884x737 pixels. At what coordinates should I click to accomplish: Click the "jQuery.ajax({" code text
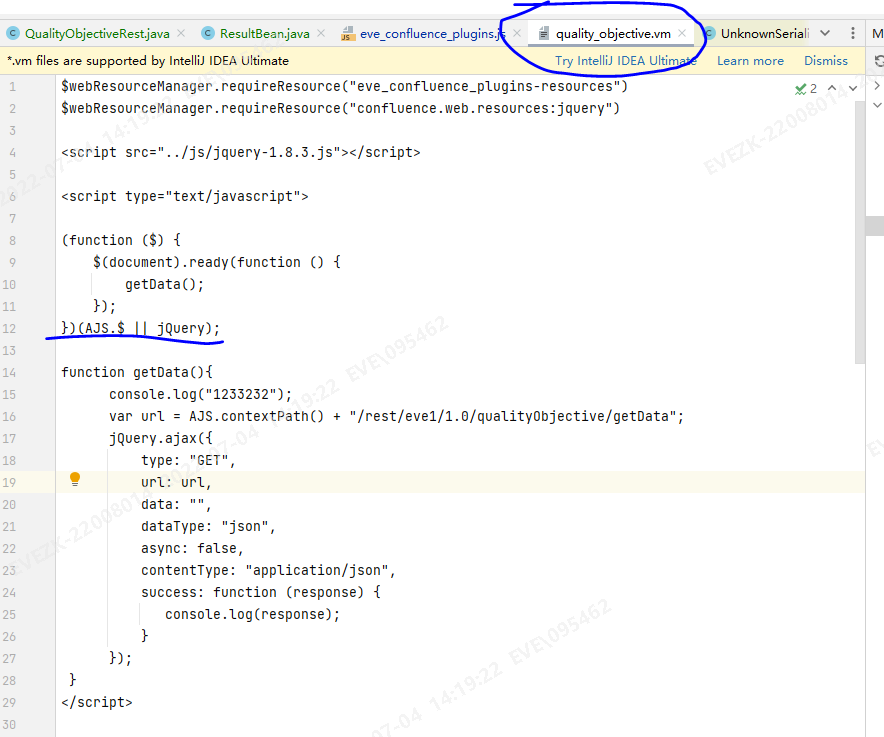(x=161, y=438)
